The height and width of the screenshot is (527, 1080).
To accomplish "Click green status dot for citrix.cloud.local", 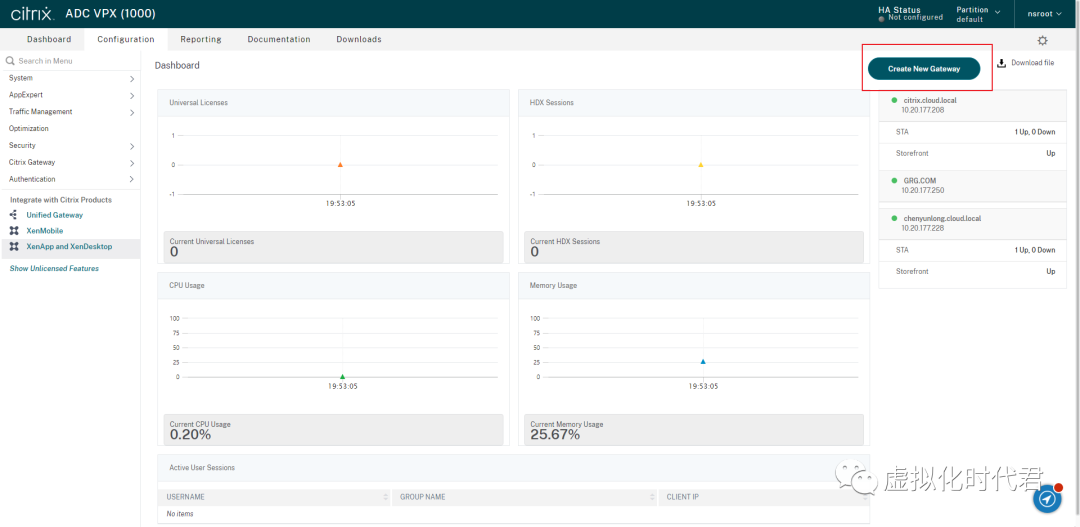I will tap(894, 100).
